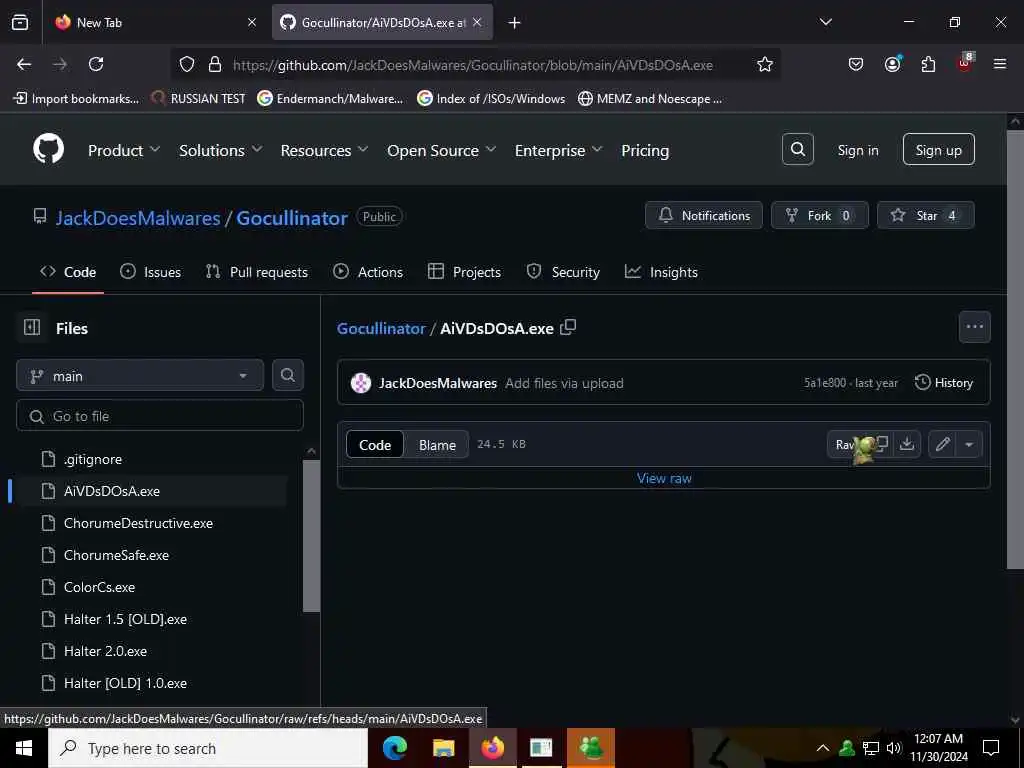Screen dimensions: 1024x768
Task: Open Security tab
Action: [563, 272]
